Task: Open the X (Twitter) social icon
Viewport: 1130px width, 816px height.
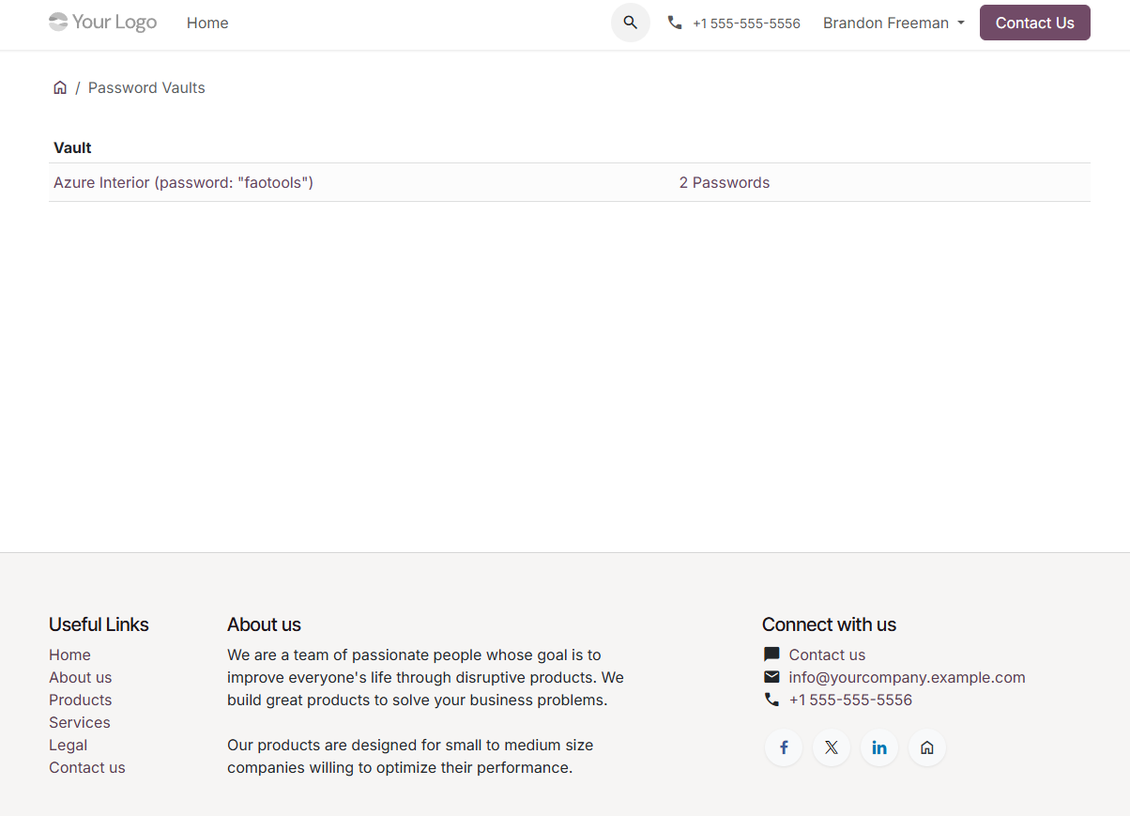Action: pyautogui.click(x=831, y=748)
